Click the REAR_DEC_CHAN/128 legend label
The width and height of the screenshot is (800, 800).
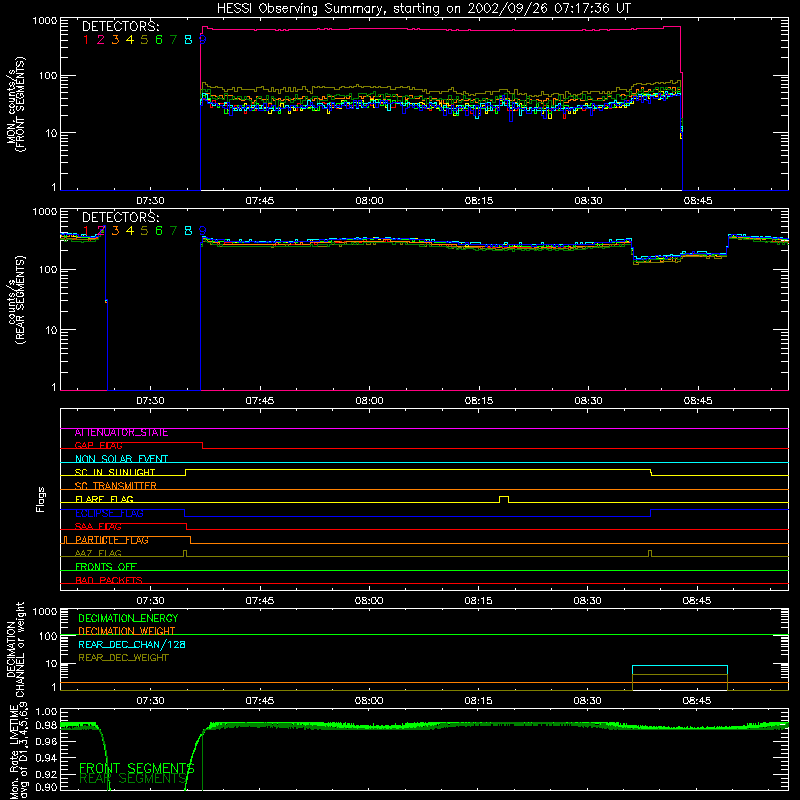(x=132, y=644)
